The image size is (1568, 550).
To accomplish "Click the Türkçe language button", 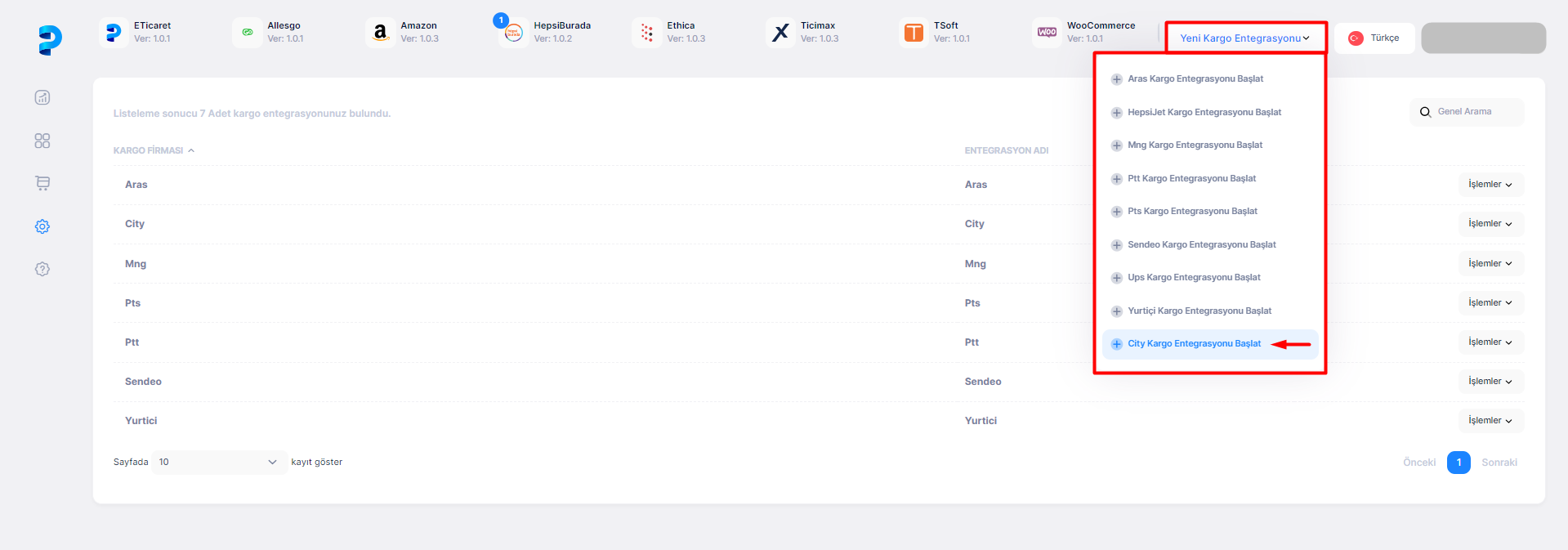I will click(x=1374, y=38).
